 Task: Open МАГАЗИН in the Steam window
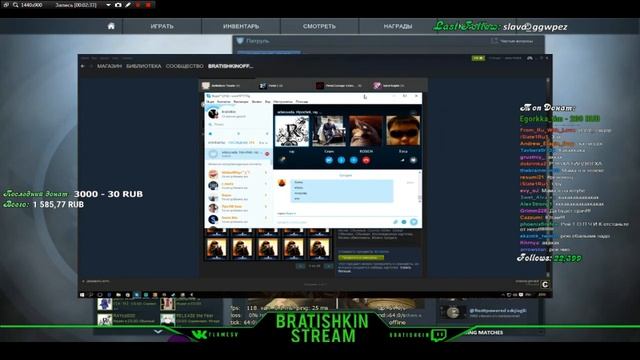click(109, 66)
